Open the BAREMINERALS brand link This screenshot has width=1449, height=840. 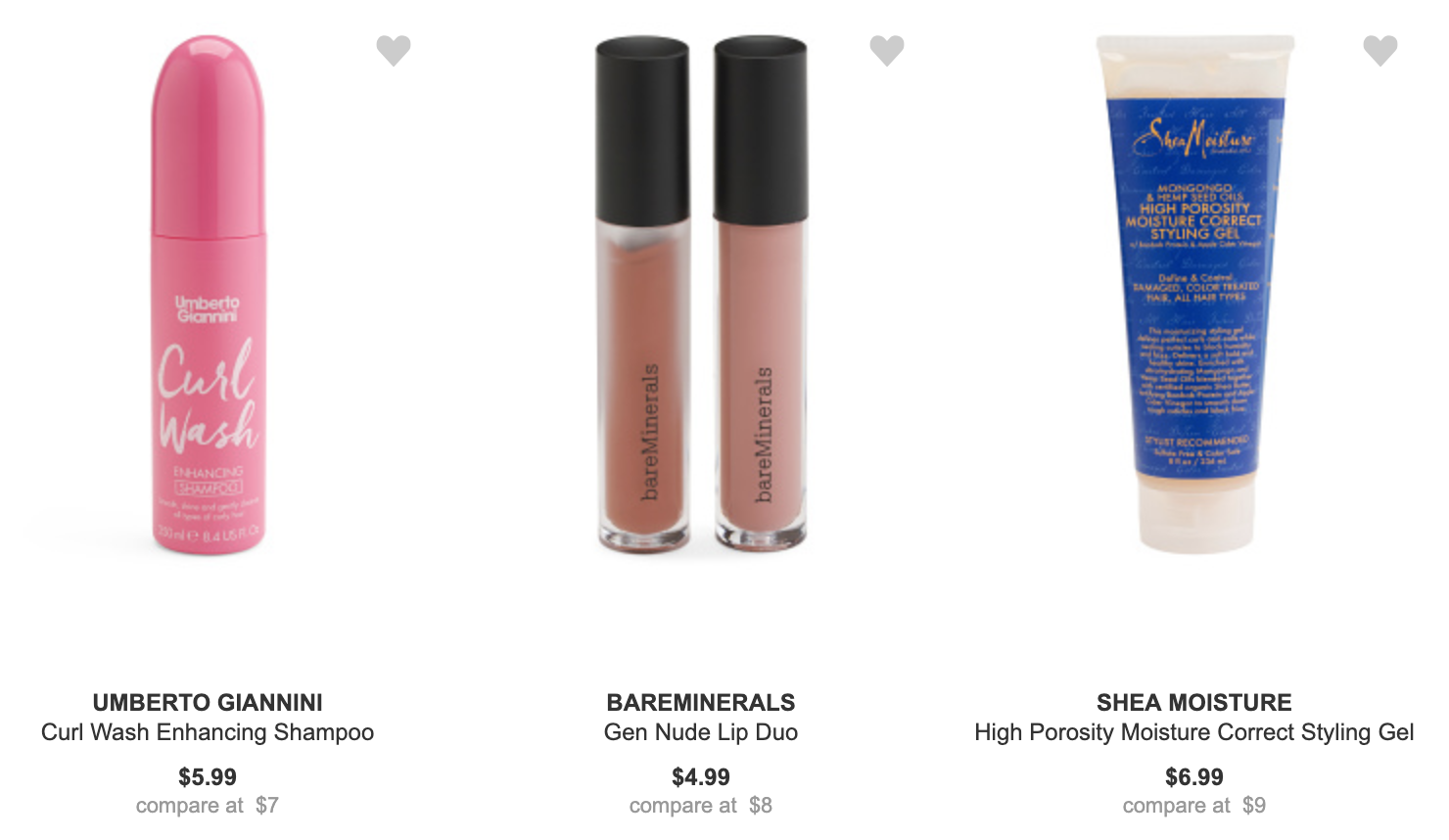701,703
